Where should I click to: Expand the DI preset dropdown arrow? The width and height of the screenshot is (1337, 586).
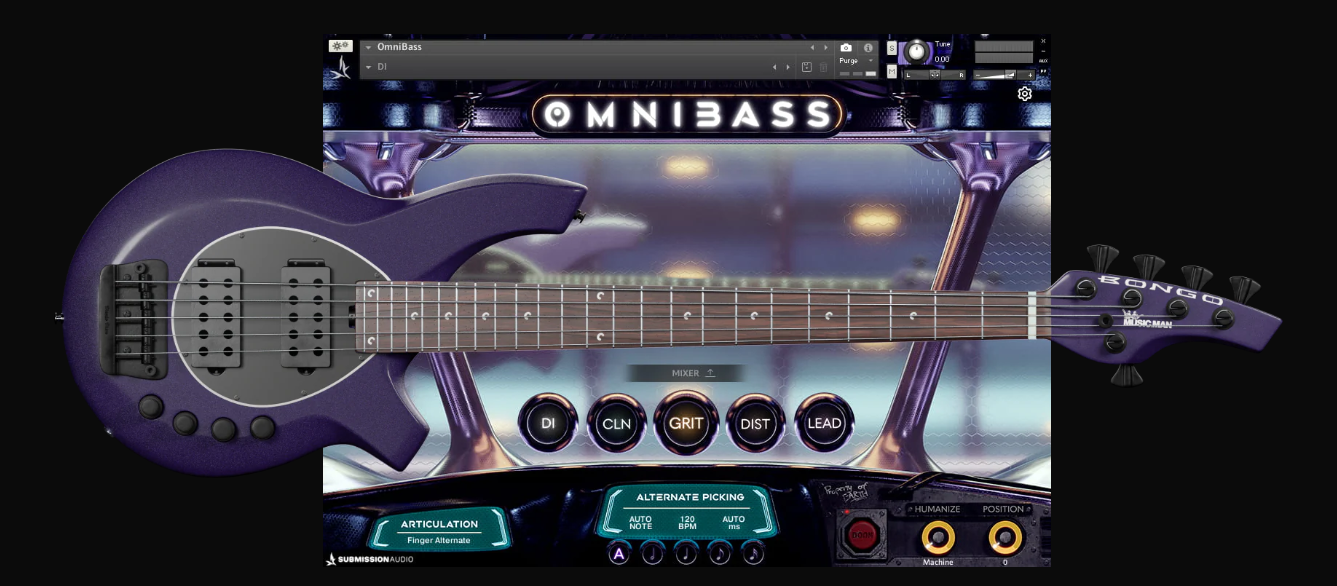(x=368, y=67)
